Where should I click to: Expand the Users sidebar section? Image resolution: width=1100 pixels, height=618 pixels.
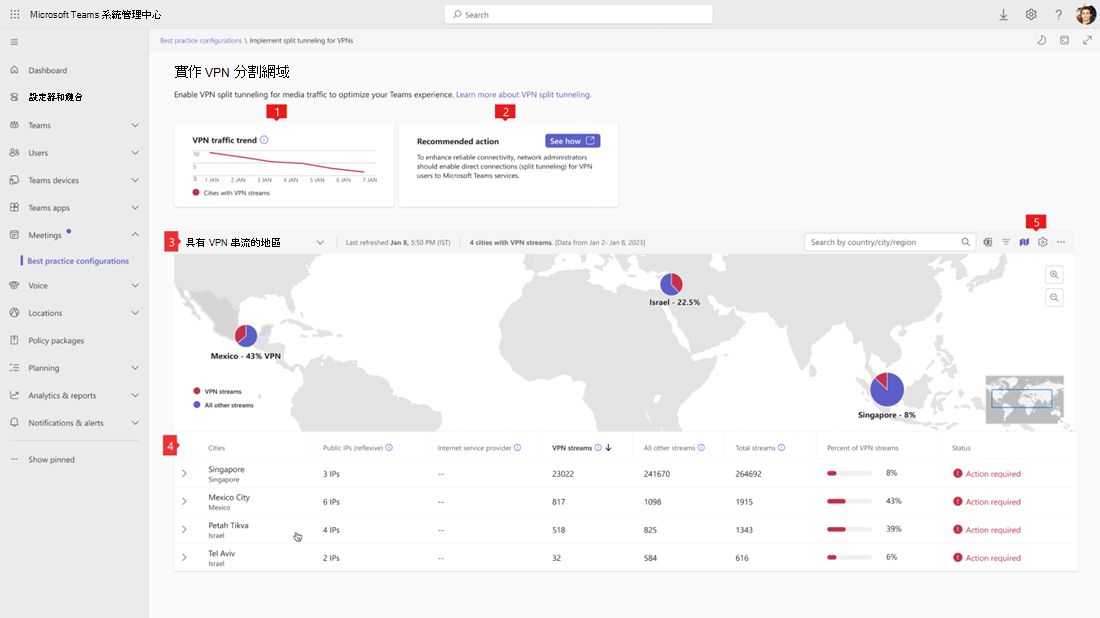[x=135, y=153]
